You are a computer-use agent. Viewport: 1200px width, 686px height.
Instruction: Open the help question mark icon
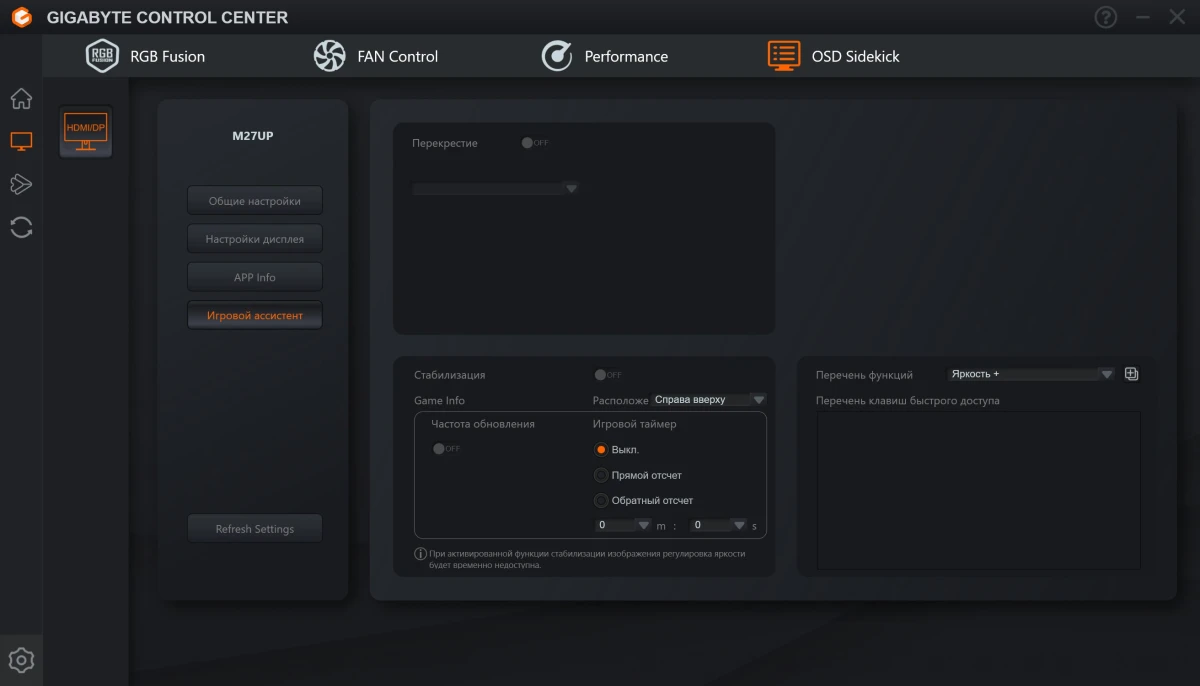point(1105,17)
